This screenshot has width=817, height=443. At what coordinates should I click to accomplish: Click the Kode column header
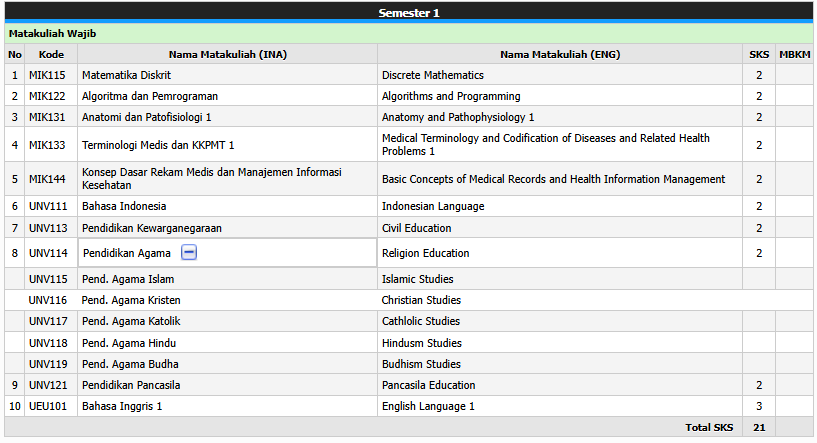point(51,54)
